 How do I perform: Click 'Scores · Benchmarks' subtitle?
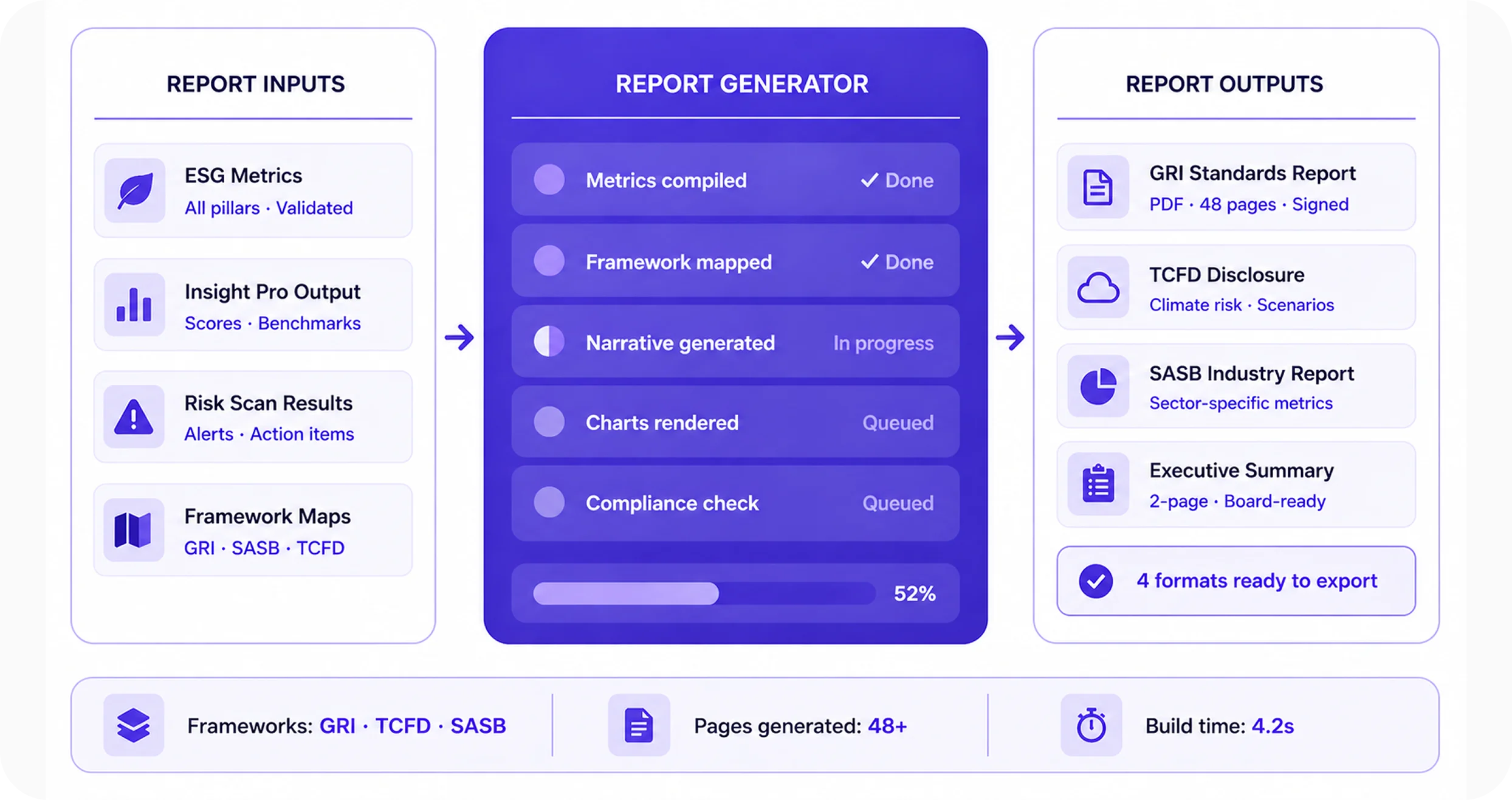tap(272, 323)
